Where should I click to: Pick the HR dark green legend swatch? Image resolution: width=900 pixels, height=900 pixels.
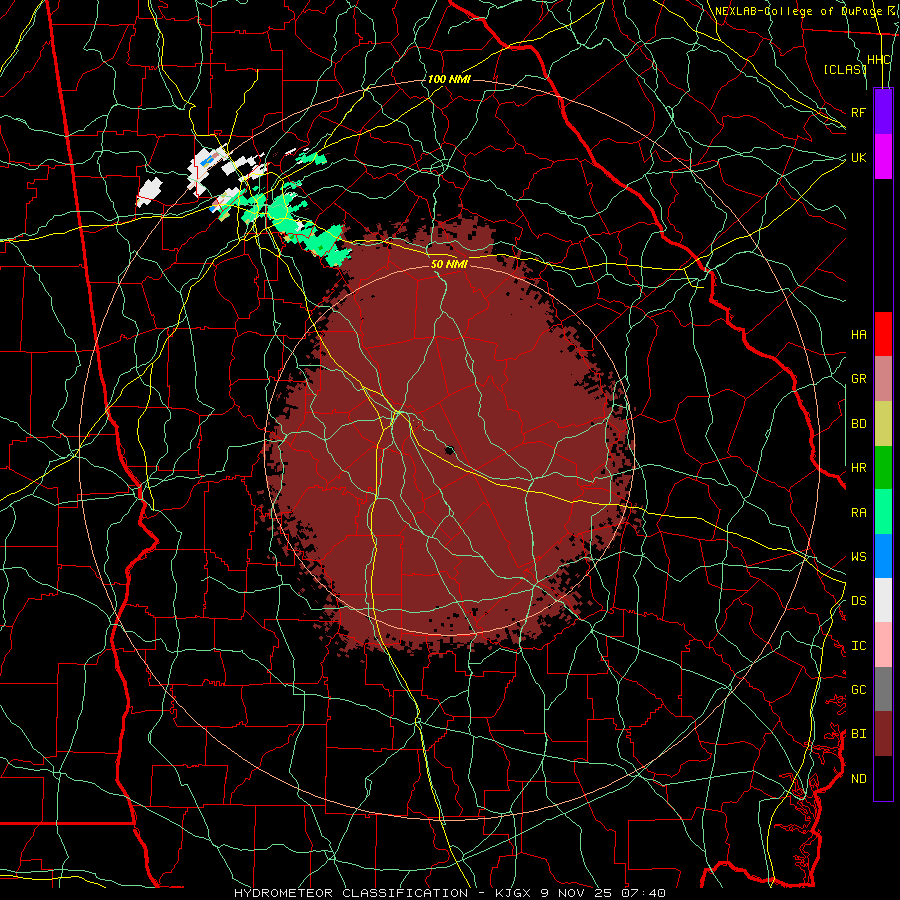(883, 468)
